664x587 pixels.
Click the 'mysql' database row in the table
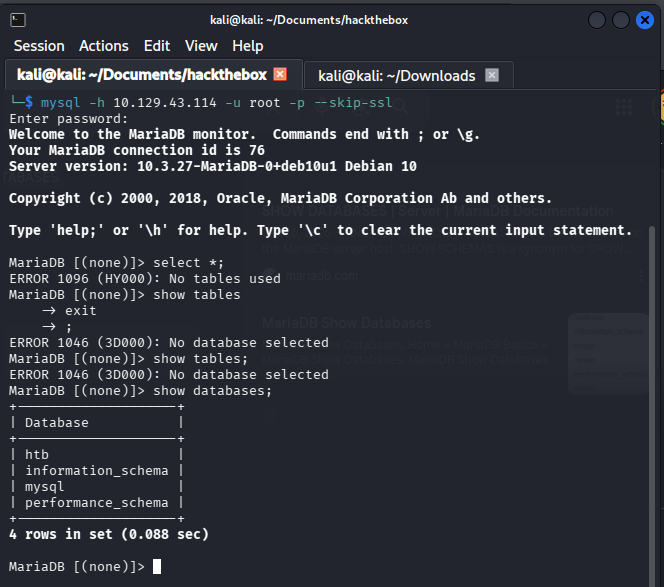click(97, 487)
